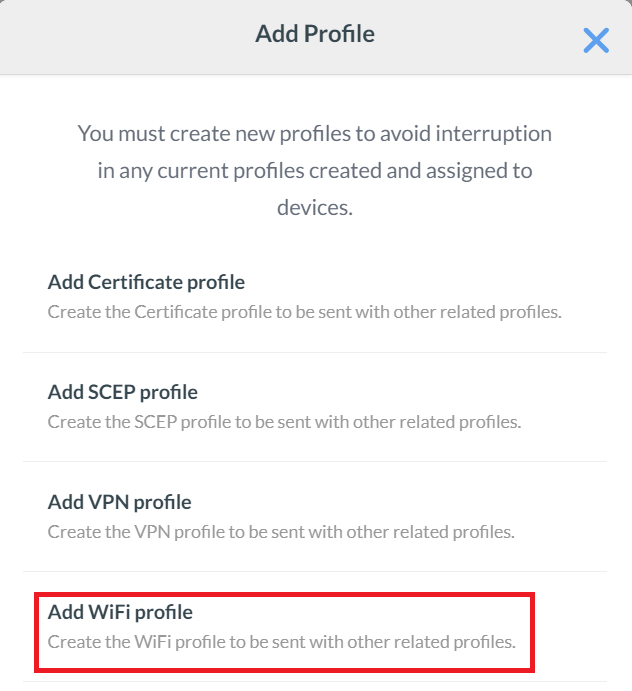Click the SCEP profile description text
The image size is (632, 691).
(x=284, y=421)
